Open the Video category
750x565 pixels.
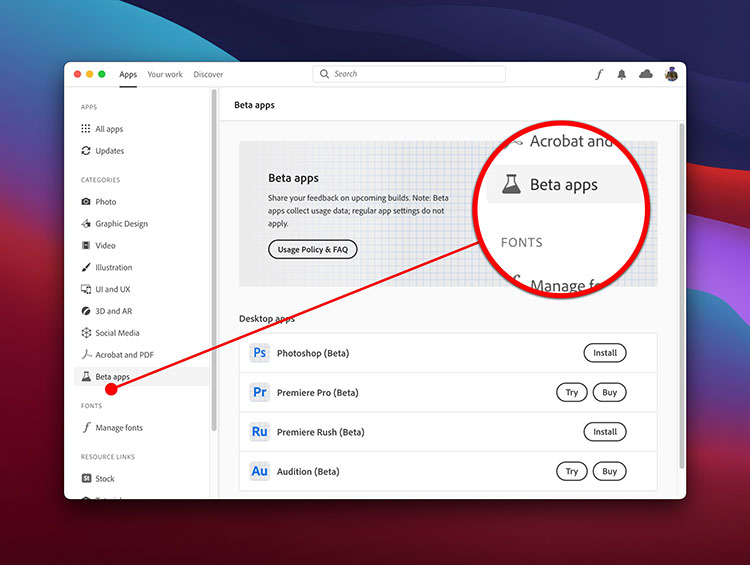(105, 245)
